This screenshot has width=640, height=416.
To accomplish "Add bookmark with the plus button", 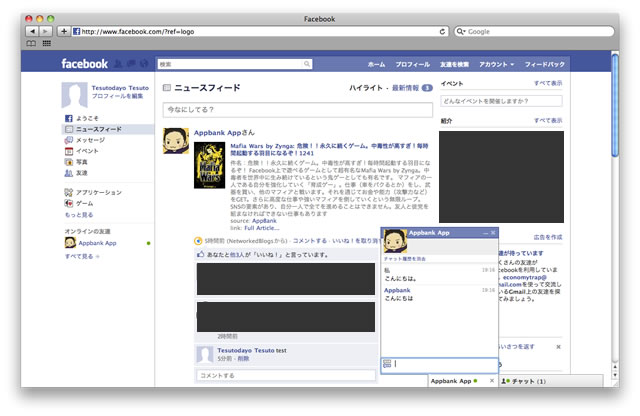I will point(64,31).
